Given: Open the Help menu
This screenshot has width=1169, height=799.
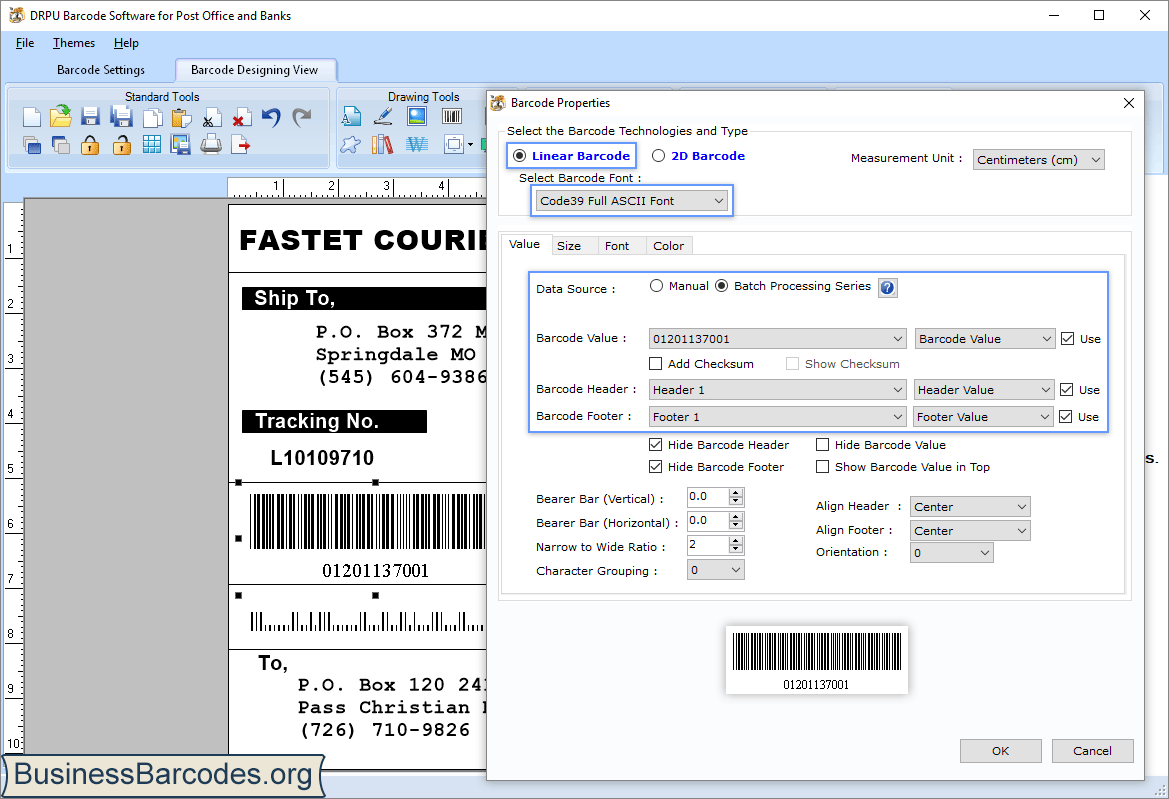Looking at the screenshot, I should click(x=126, y=43).
